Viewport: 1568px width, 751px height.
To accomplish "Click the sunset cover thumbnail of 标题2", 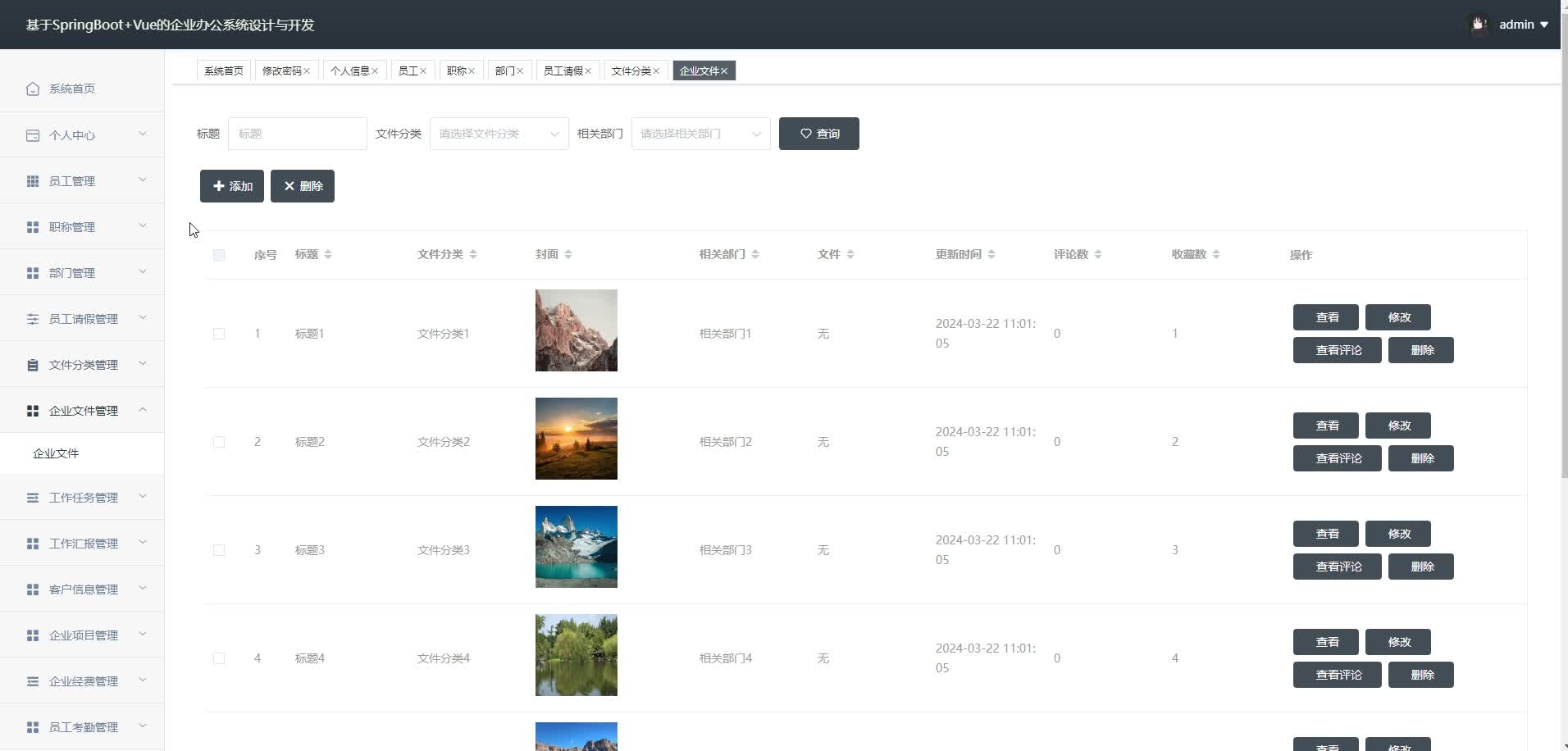I will 577,439.
